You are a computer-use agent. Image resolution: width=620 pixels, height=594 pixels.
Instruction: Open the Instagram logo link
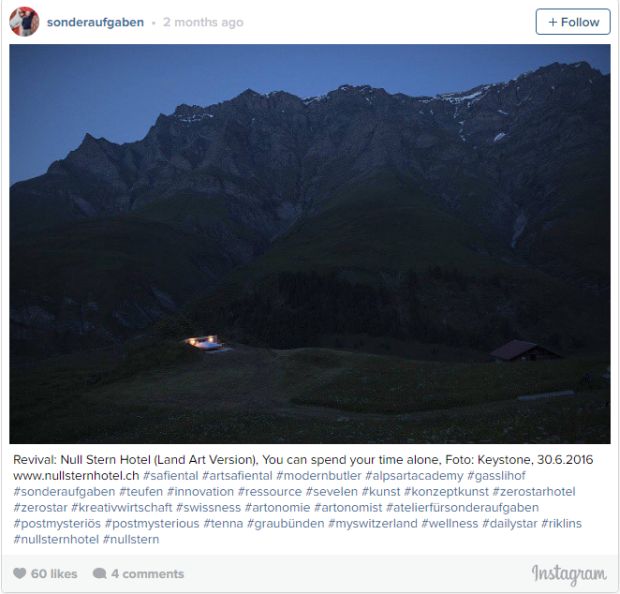(569, 575)
